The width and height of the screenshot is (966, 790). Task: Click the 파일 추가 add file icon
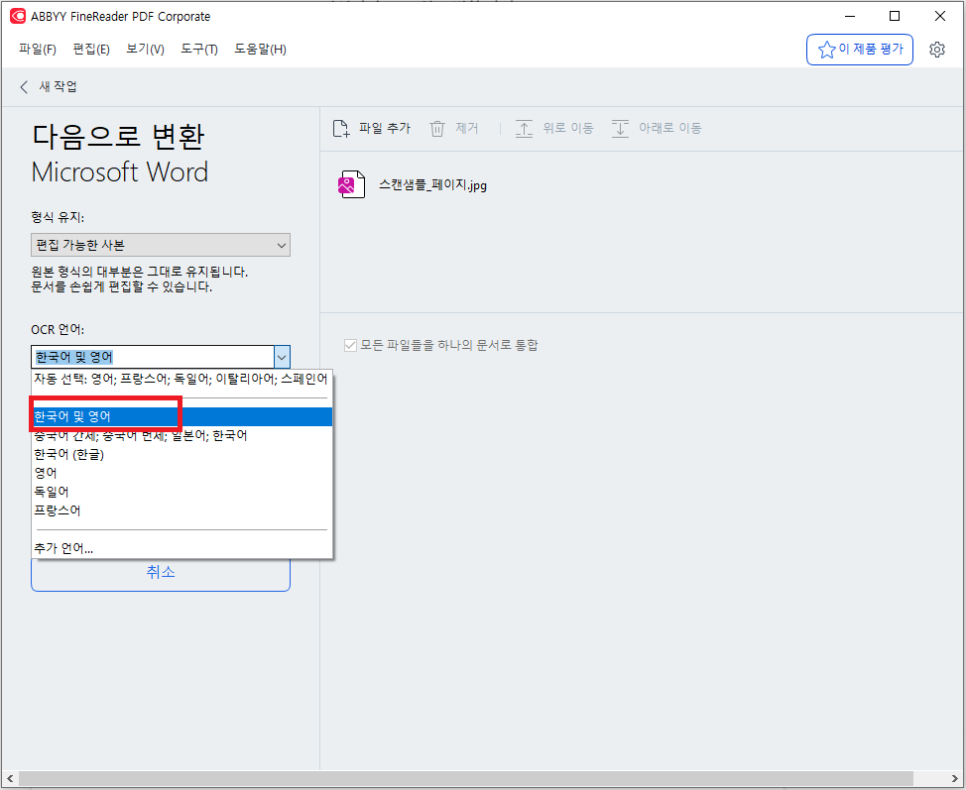coord(341,128)
